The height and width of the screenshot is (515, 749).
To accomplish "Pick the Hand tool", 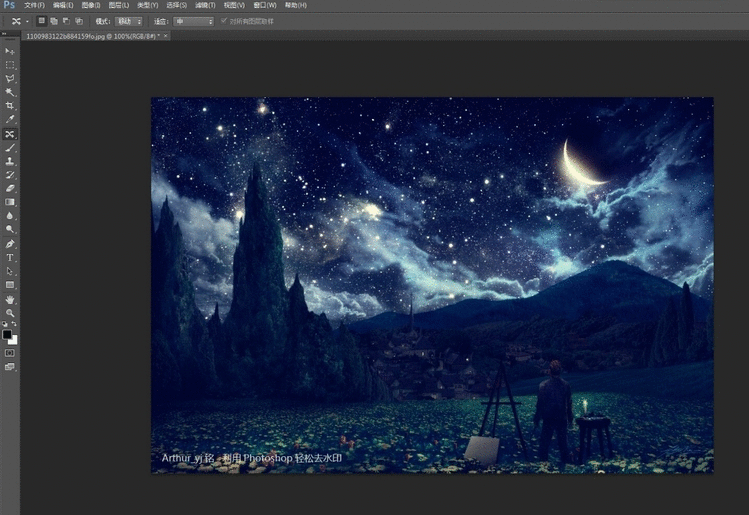I will [10, 299].
